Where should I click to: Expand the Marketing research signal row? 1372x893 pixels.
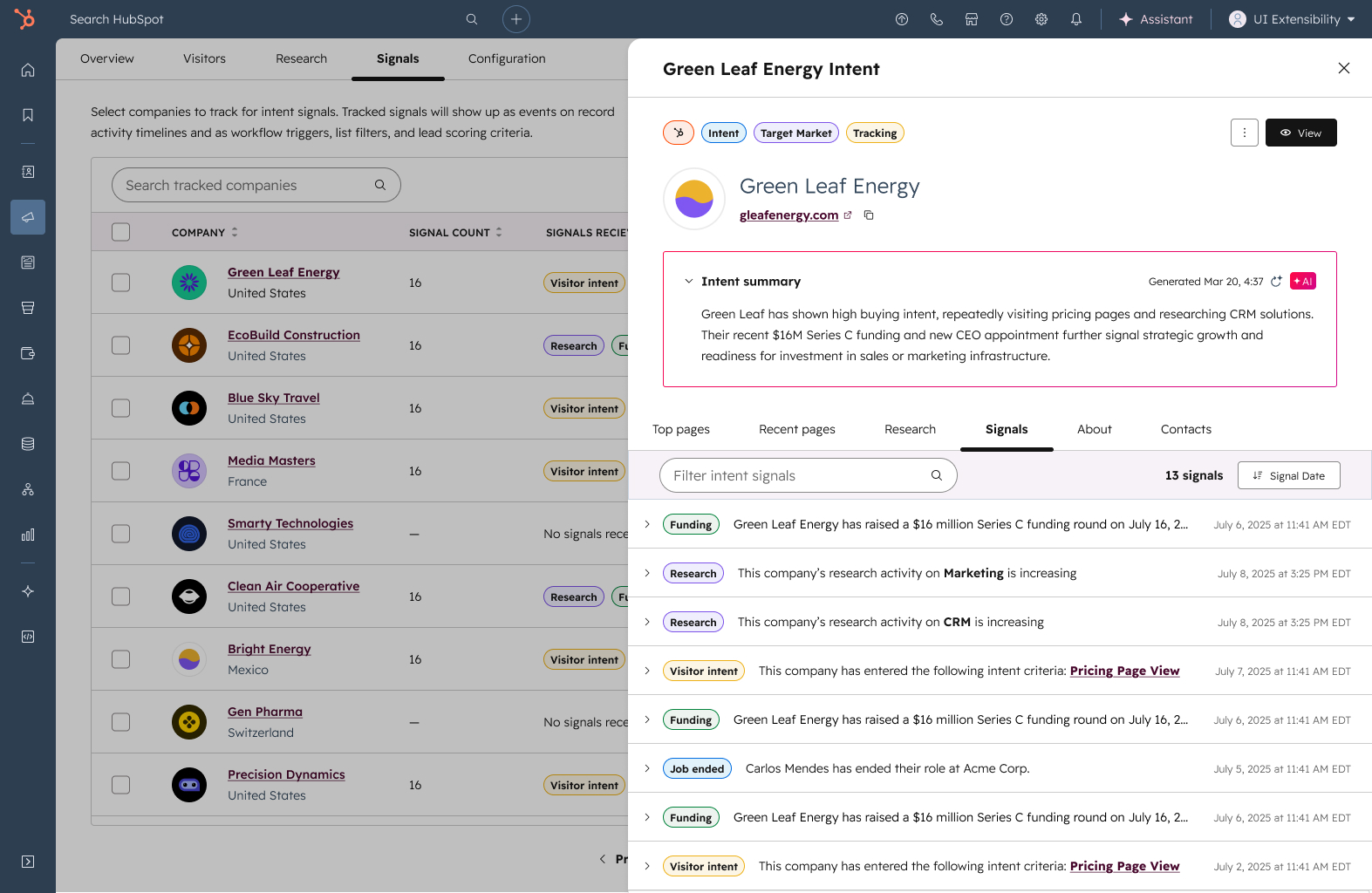(x=647, y=573)
